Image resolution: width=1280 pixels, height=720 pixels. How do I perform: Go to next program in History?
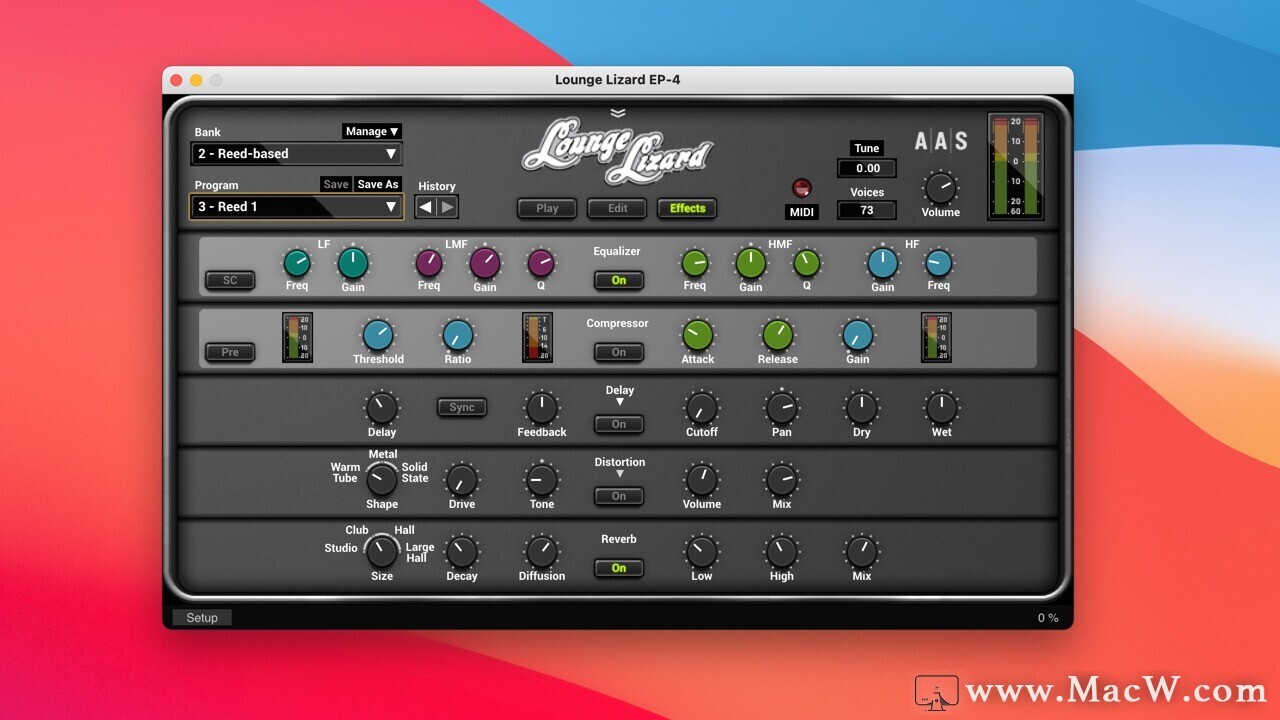coord(447,207)
